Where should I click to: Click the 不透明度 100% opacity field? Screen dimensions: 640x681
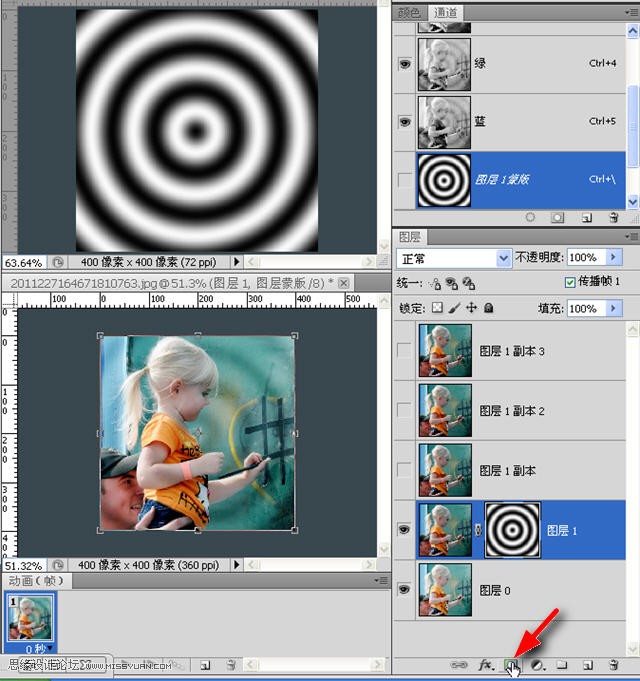click(x=586, y=257)
